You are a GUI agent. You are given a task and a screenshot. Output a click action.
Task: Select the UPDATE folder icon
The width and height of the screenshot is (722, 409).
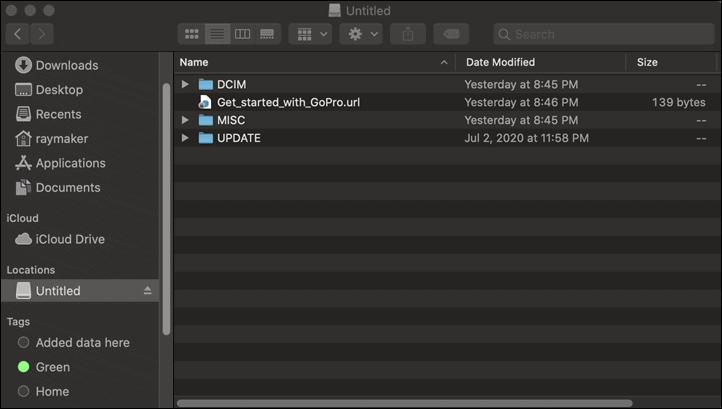pyautogui.click(x=206, y=138)
